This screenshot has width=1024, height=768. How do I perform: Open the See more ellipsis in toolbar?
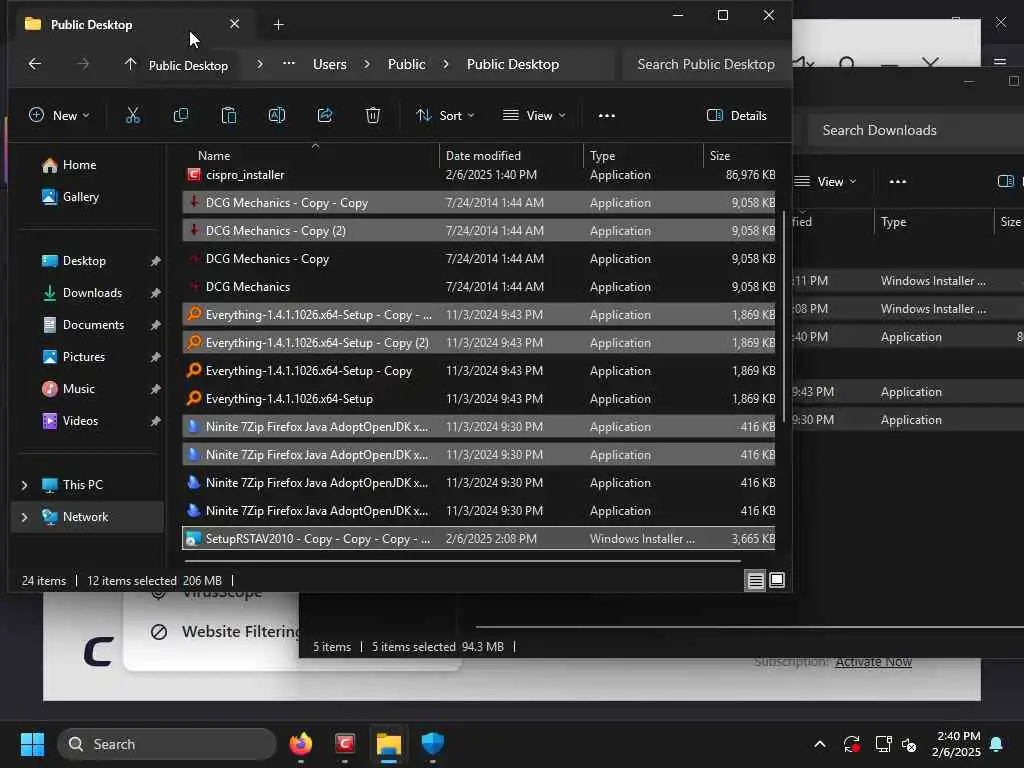point(607,116)
